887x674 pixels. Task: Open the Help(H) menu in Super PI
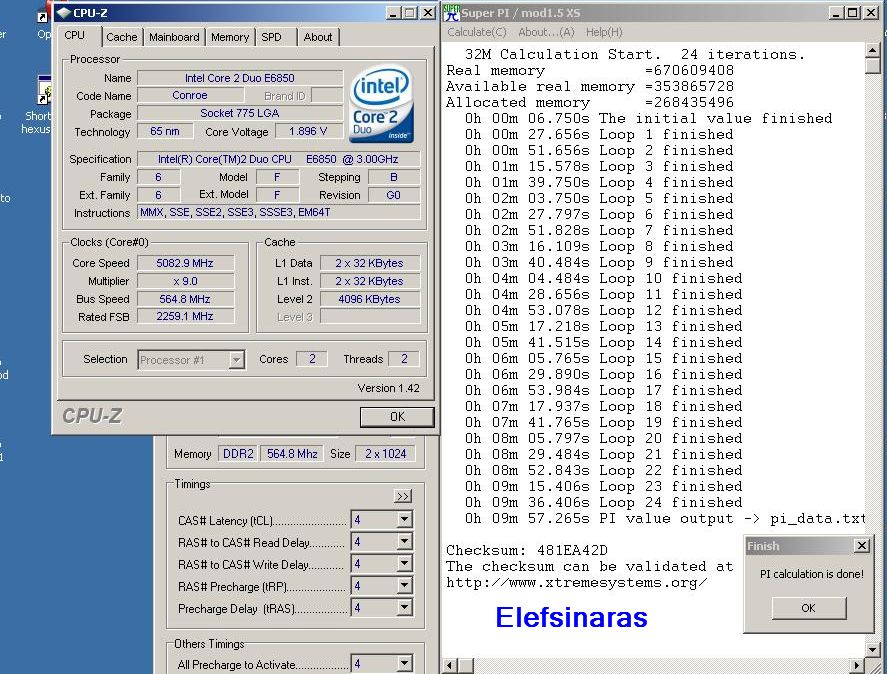pos(604,32)
